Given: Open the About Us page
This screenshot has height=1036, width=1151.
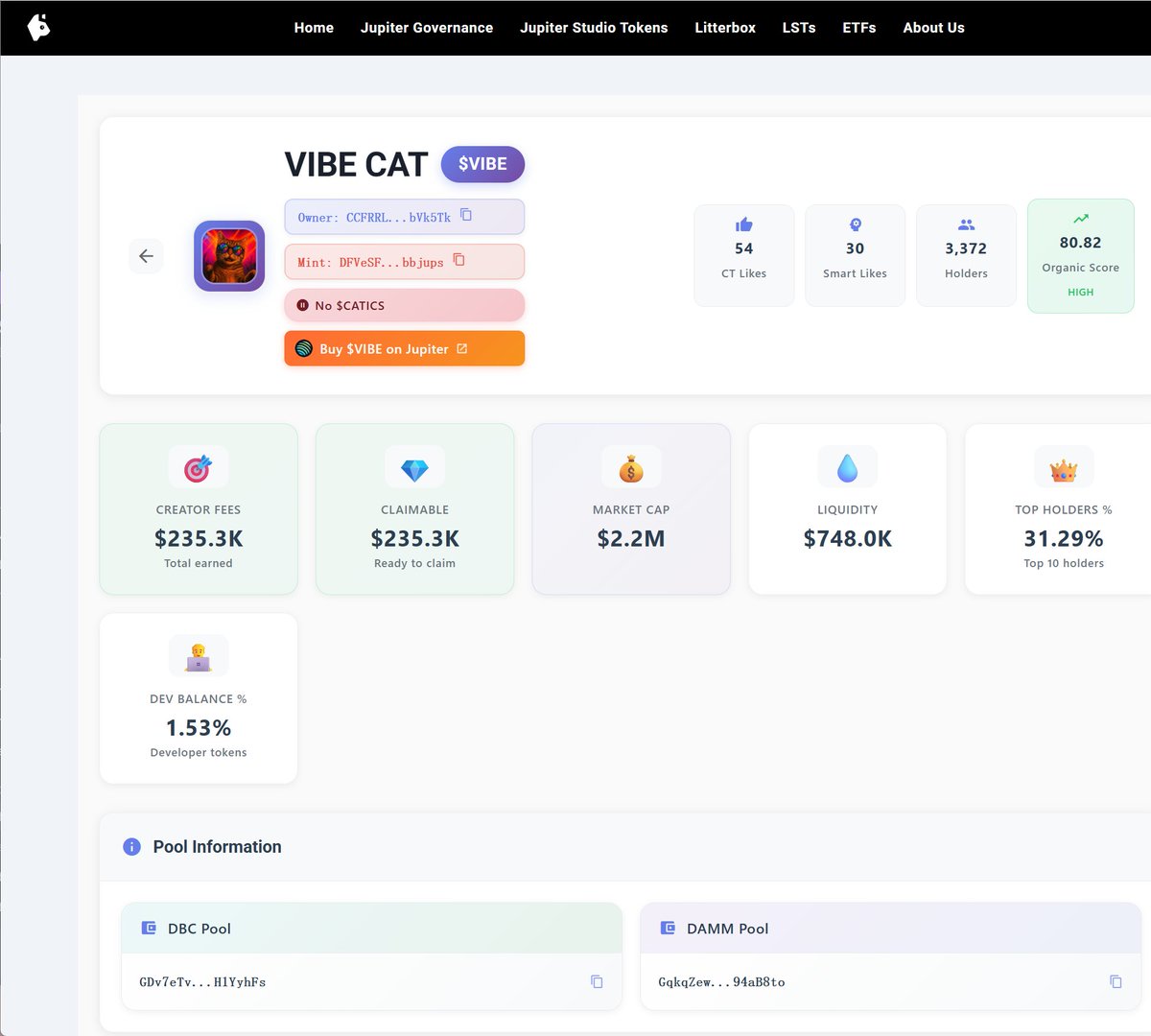Looking at the screenshot, I should [933, 28].
